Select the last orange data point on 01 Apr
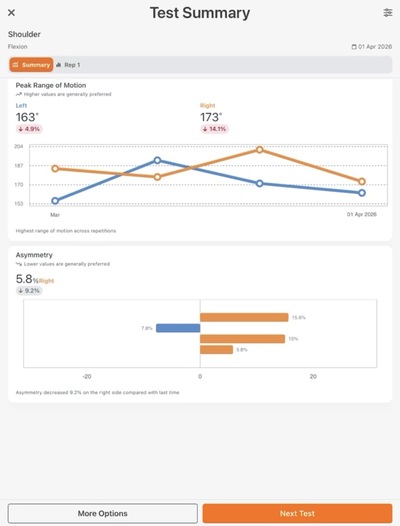The image size is (400, 526). [x=362, y=181]
